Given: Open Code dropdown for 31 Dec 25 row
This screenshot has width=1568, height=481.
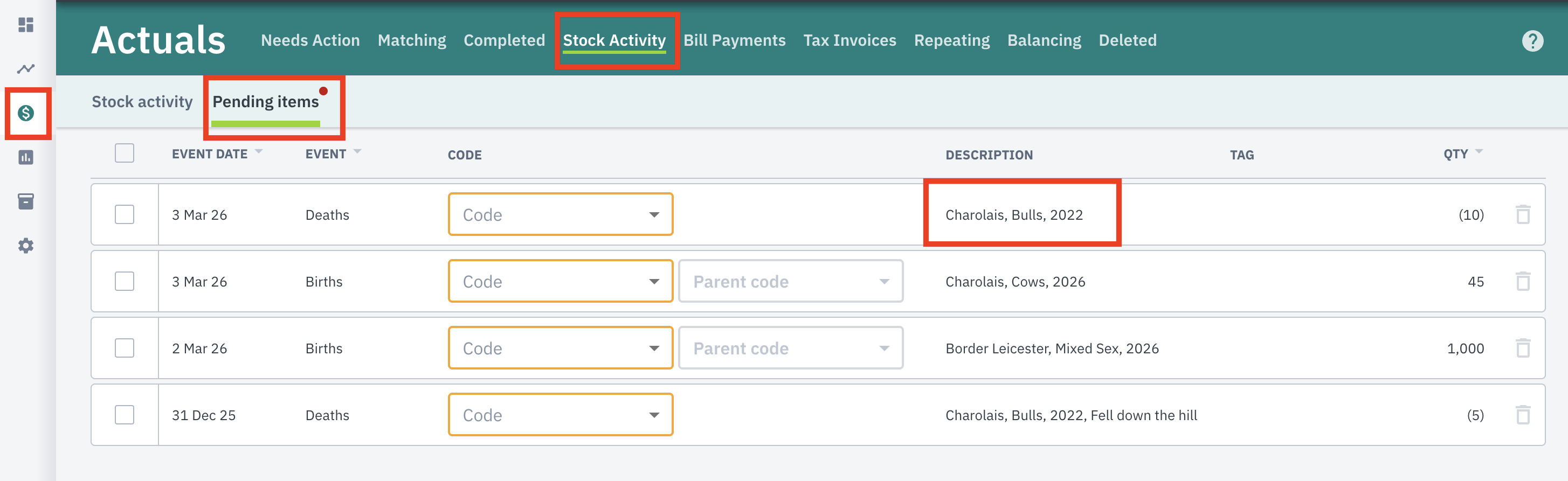Looking at the screenshot, I should (x=560, y=415).
